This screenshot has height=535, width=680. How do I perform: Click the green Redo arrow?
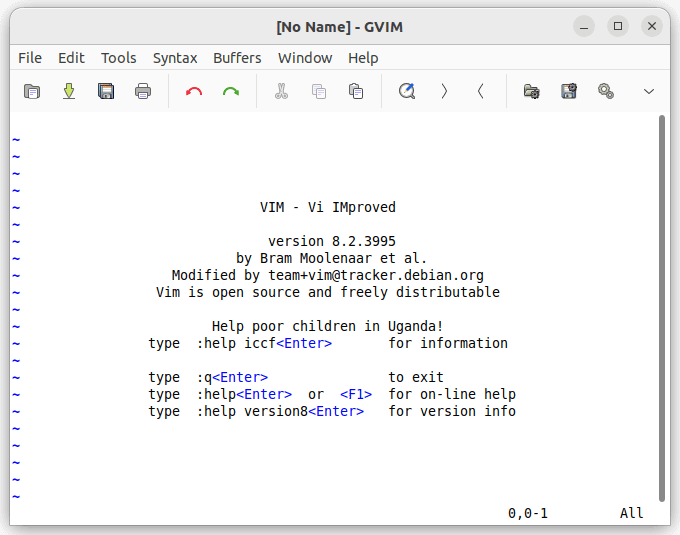pyautogui.click(x=231, y=91)
